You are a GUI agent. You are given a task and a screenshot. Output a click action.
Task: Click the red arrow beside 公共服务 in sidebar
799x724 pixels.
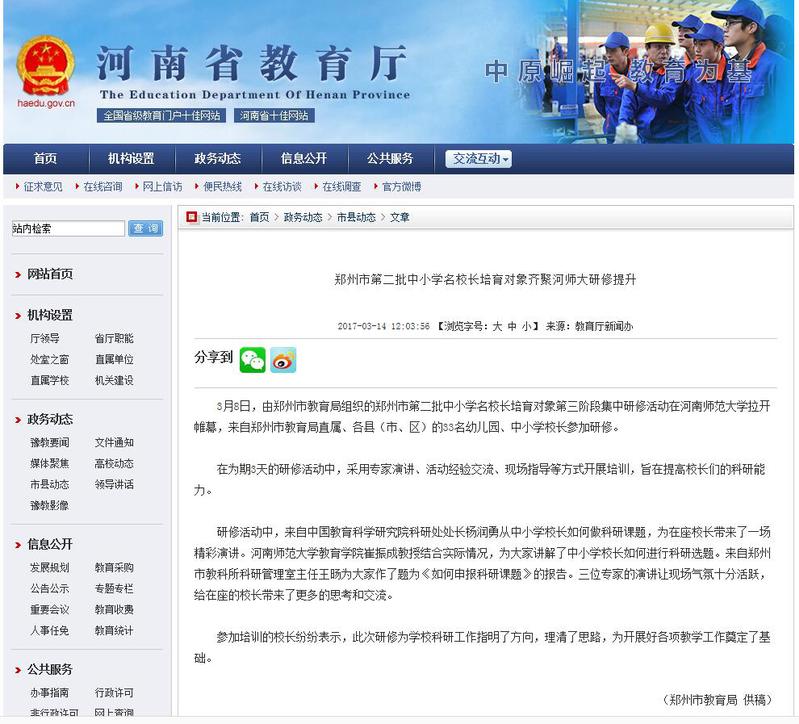17,670
